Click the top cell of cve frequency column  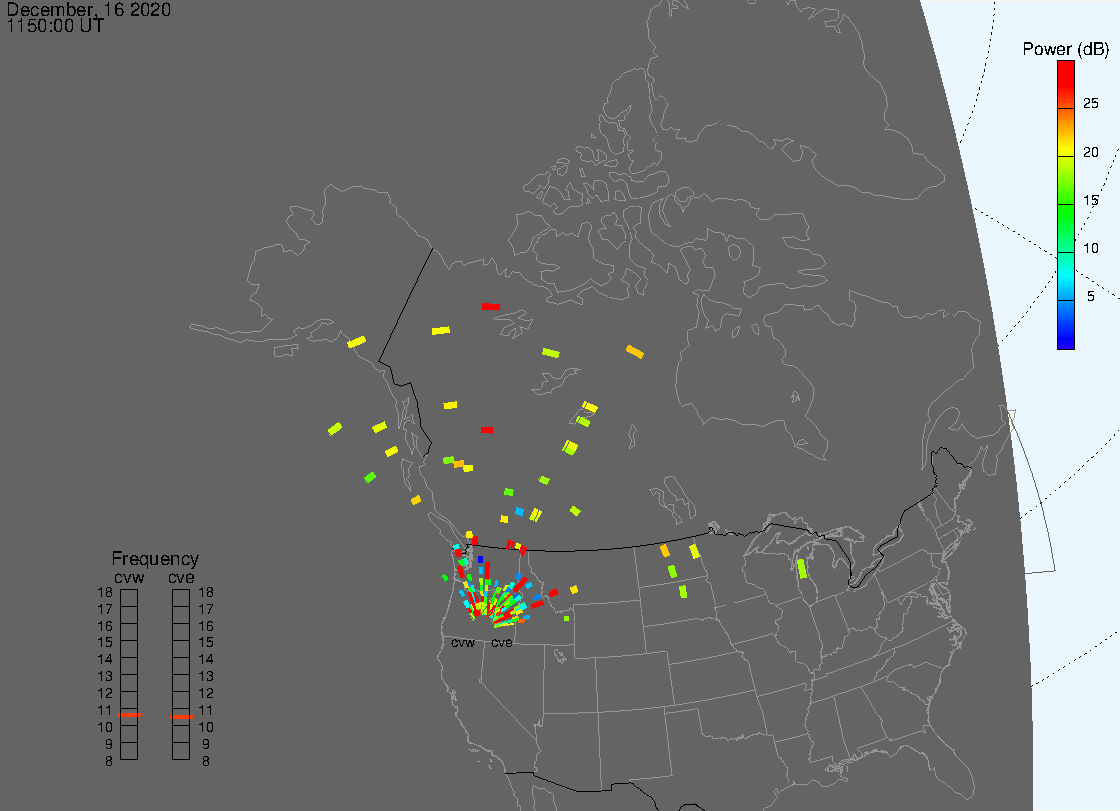[181, 598]
